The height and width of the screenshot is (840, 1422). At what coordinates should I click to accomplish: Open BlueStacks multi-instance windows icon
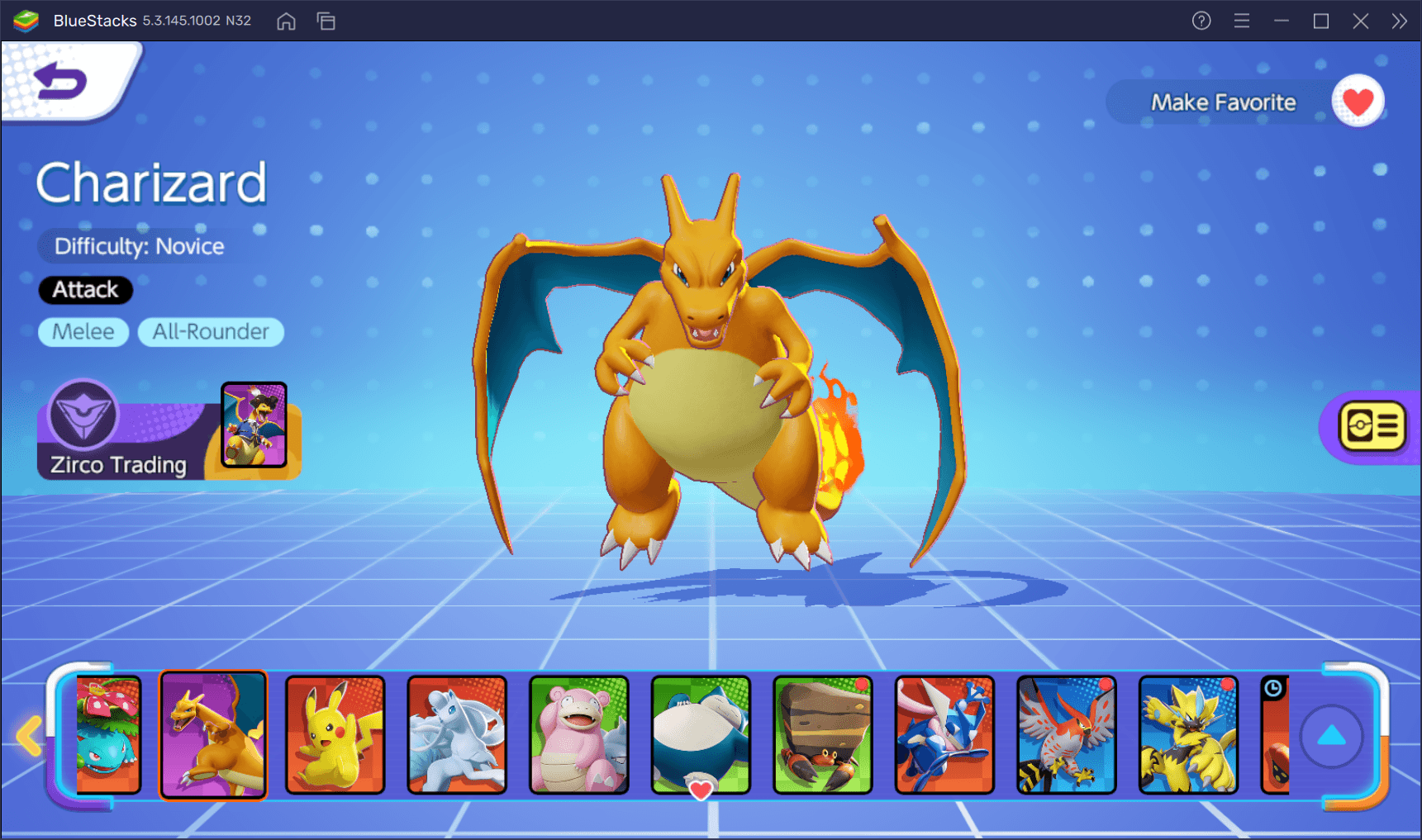pos(326,21)
